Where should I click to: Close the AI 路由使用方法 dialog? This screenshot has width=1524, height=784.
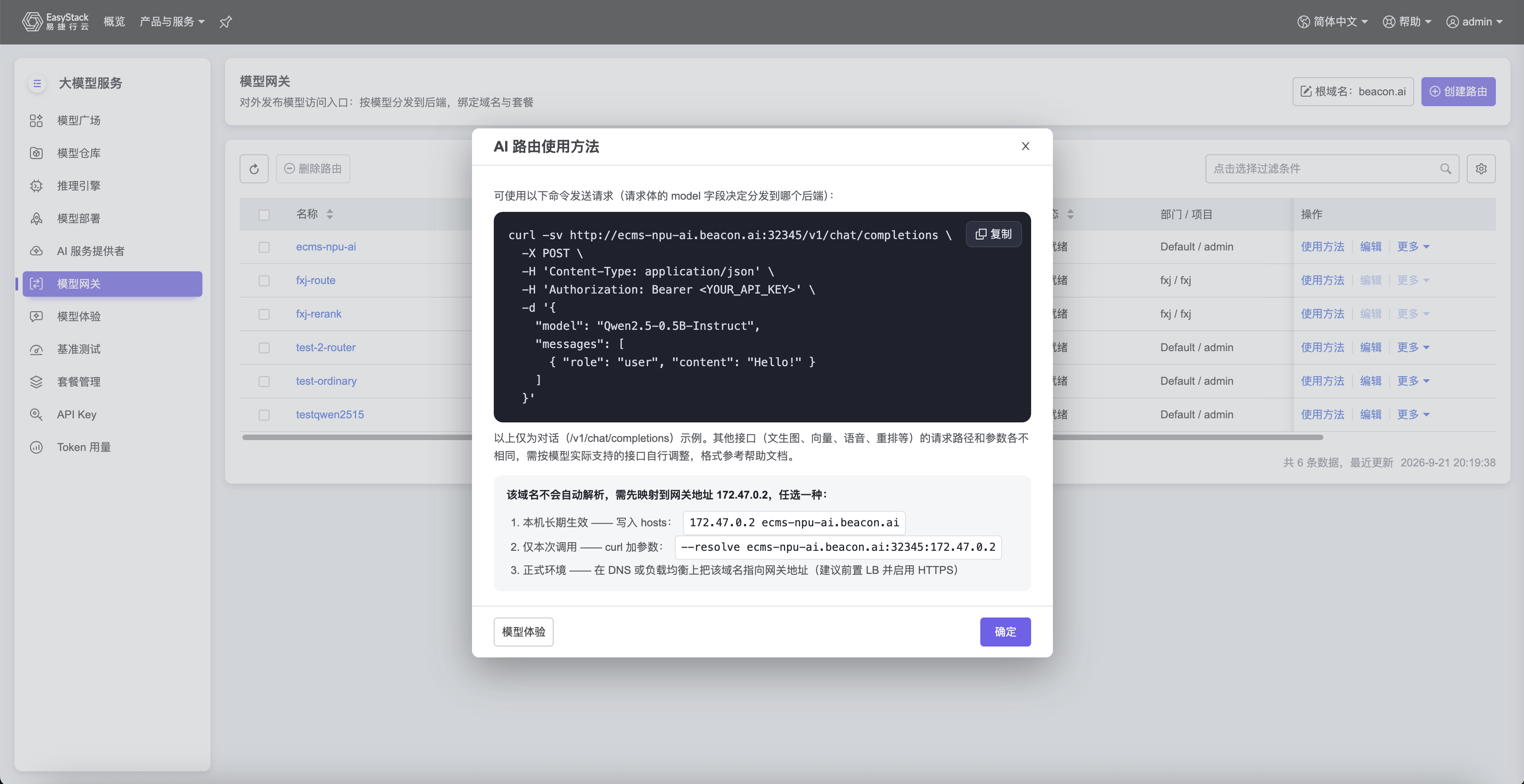coord(1025,146)
